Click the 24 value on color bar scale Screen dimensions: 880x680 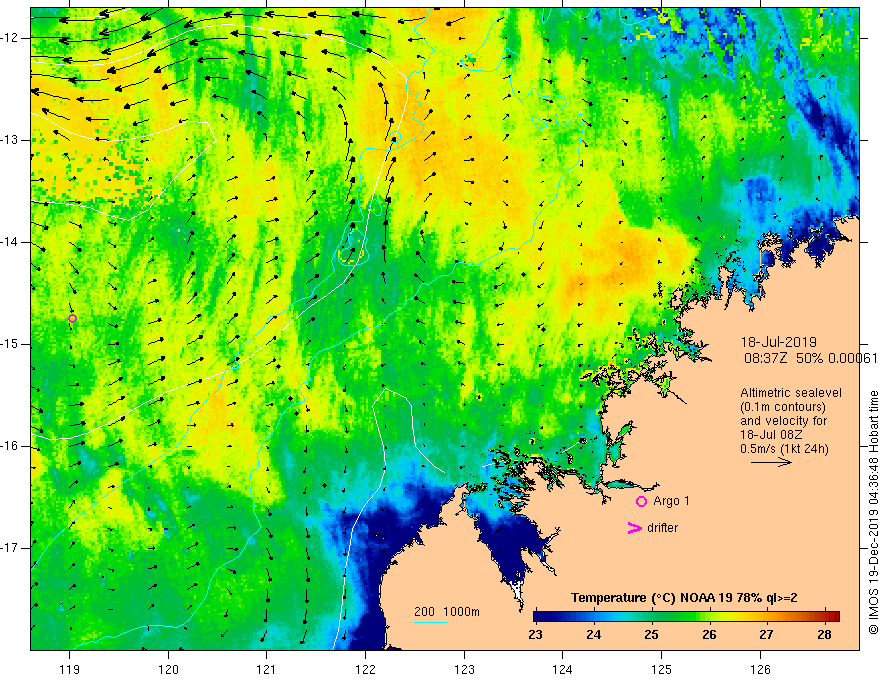click(x=594, y=635)
